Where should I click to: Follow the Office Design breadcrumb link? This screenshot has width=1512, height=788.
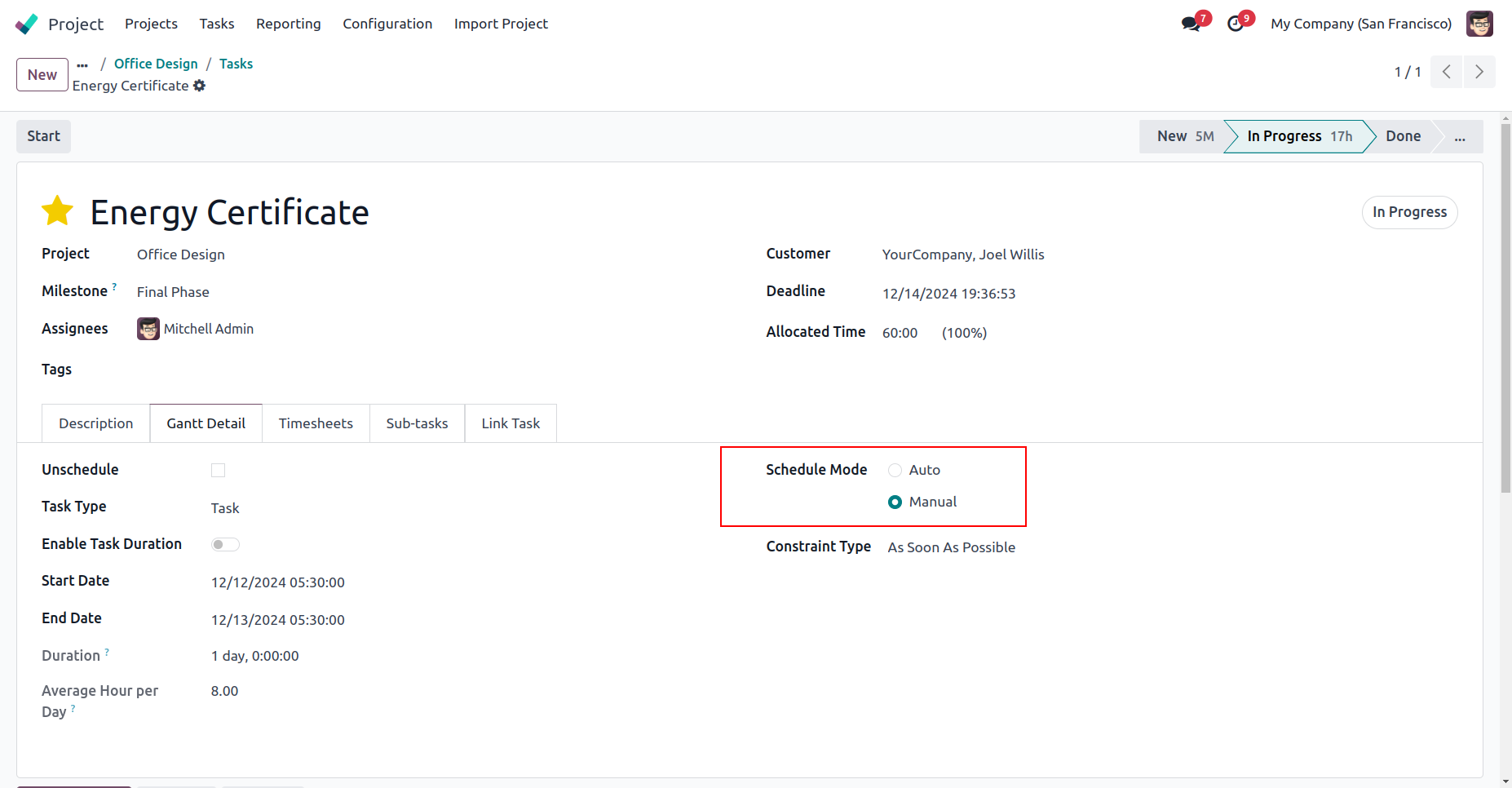(x=156, y=64)
